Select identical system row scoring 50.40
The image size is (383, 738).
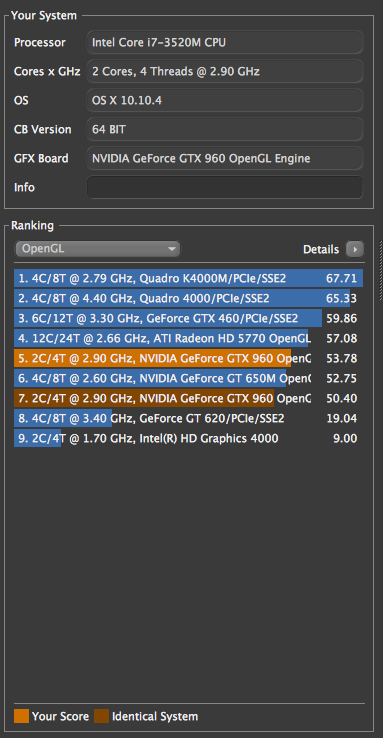click(x=188, y=398)
